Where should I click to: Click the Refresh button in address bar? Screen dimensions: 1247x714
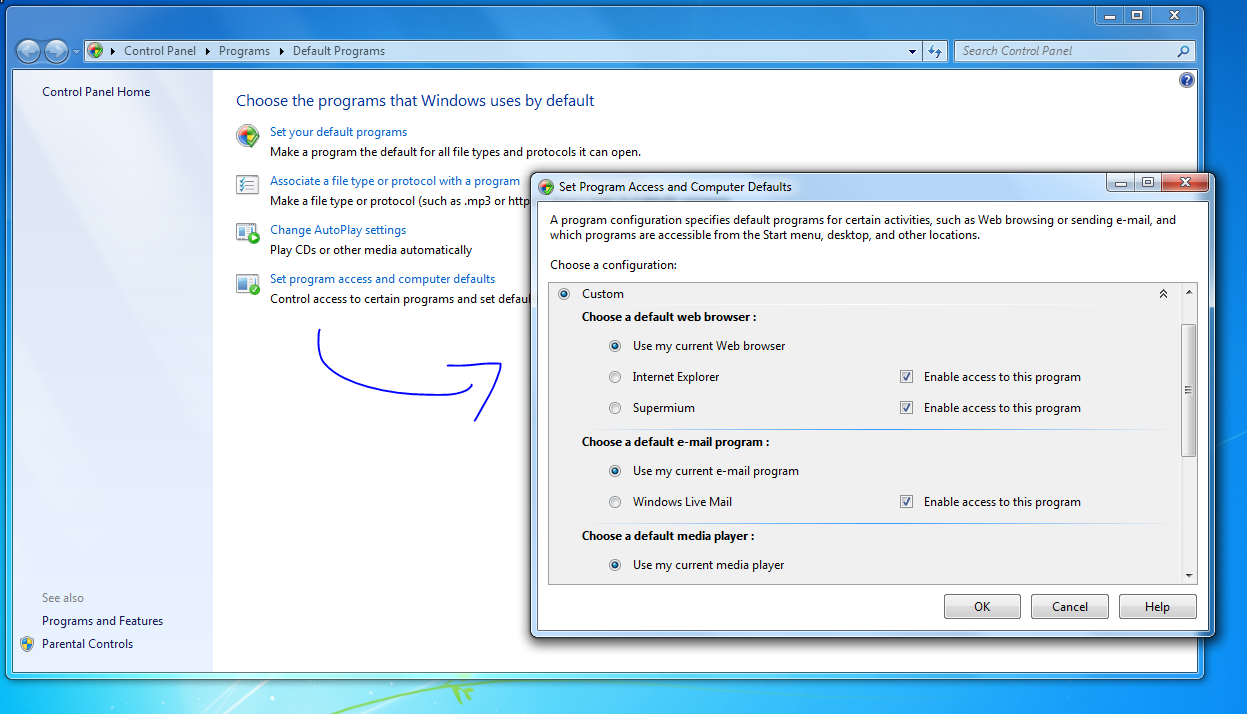pos(935,51)
